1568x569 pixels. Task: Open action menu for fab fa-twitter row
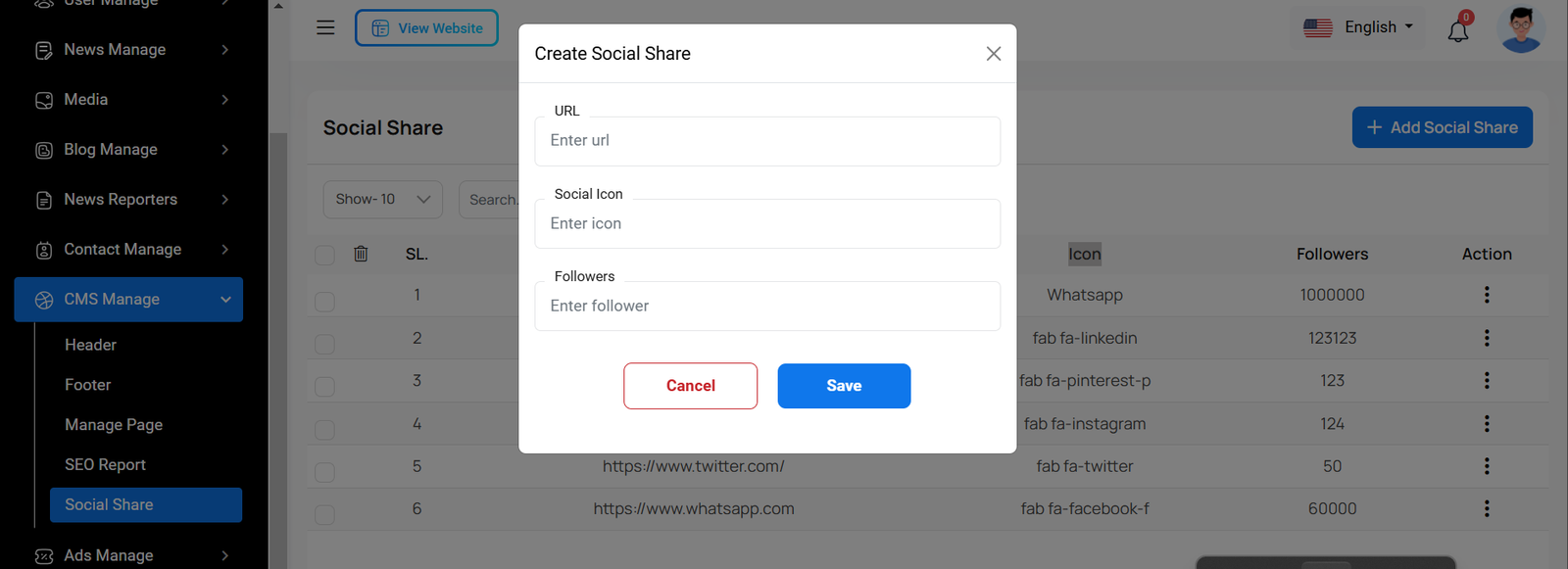(1486, 466)
